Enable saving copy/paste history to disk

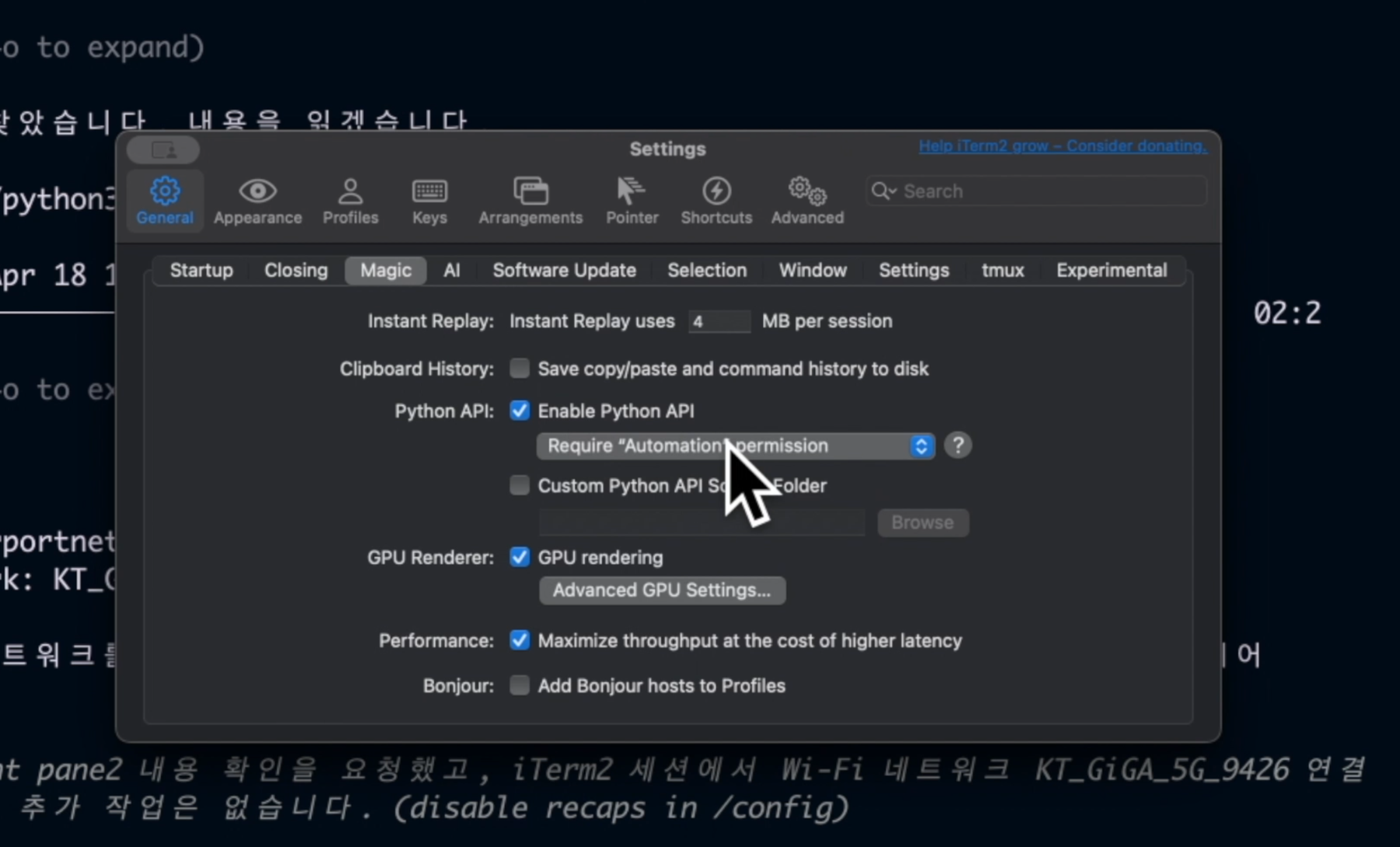point(520,368)
